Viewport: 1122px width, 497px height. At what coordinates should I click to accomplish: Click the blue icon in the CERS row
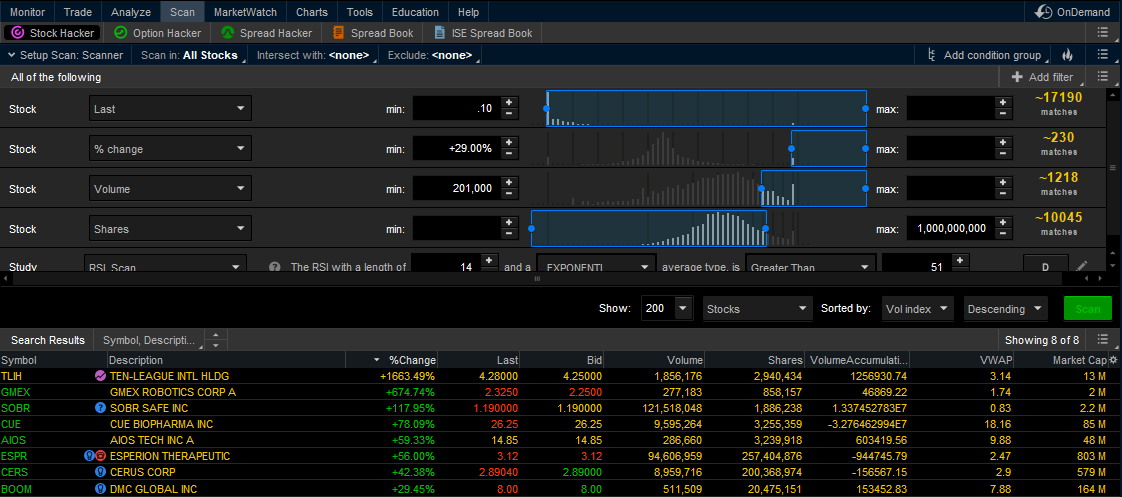(x=100, y=472)
